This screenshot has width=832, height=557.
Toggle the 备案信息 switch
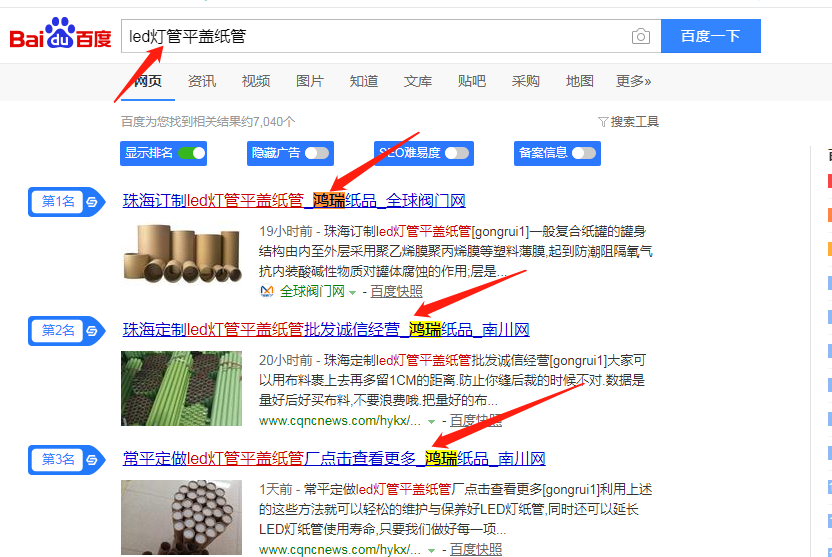[584, 153]
